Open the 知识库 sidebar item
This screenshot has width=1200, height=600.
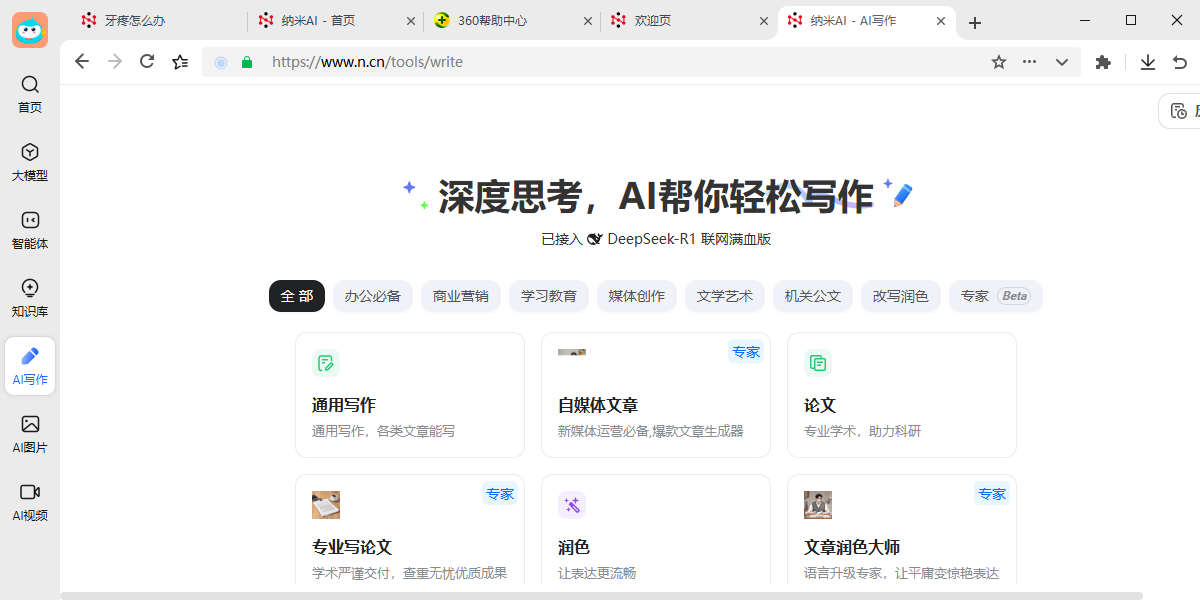[x=30, y=298]
